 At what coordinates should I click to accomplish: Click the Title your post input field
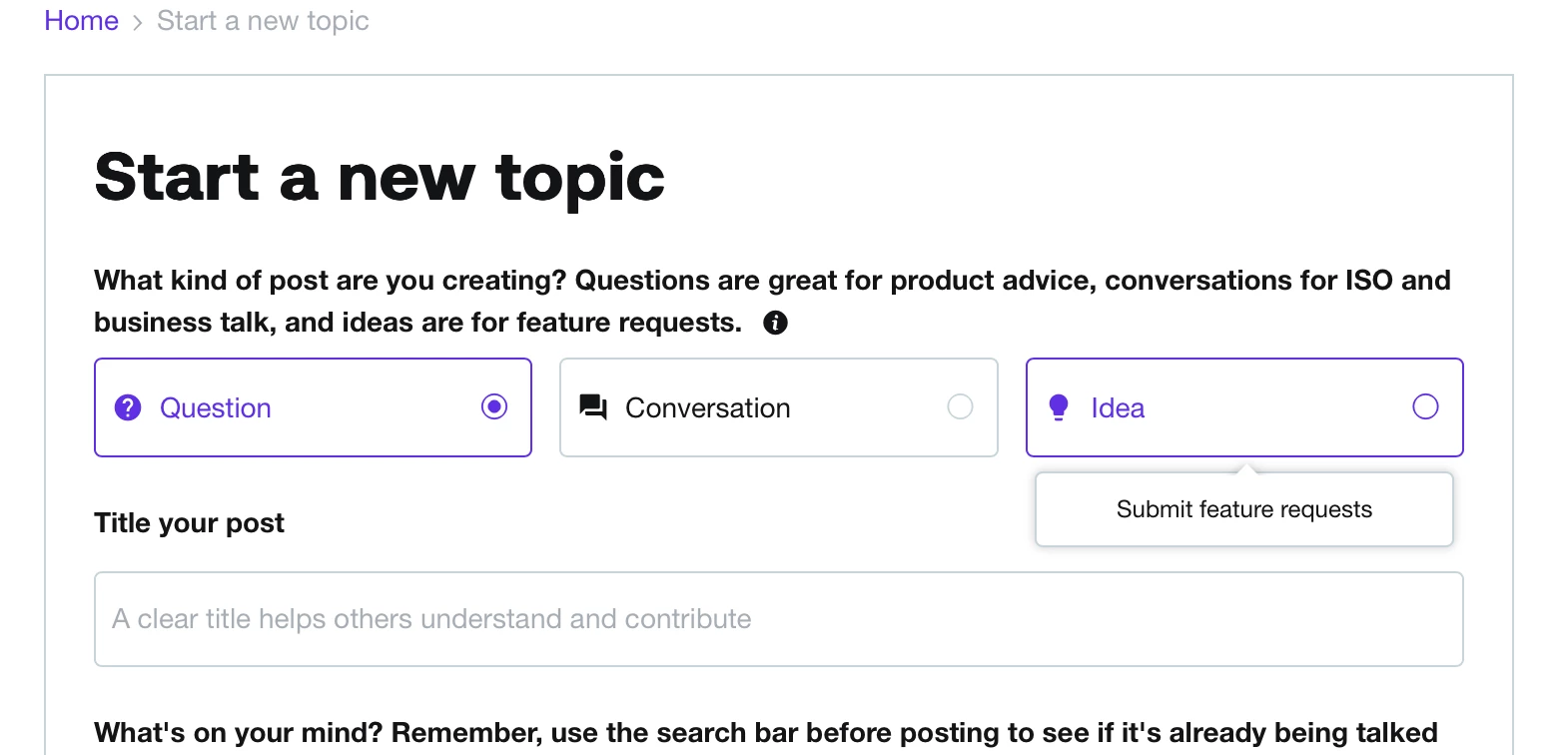(x=779, y=619)
